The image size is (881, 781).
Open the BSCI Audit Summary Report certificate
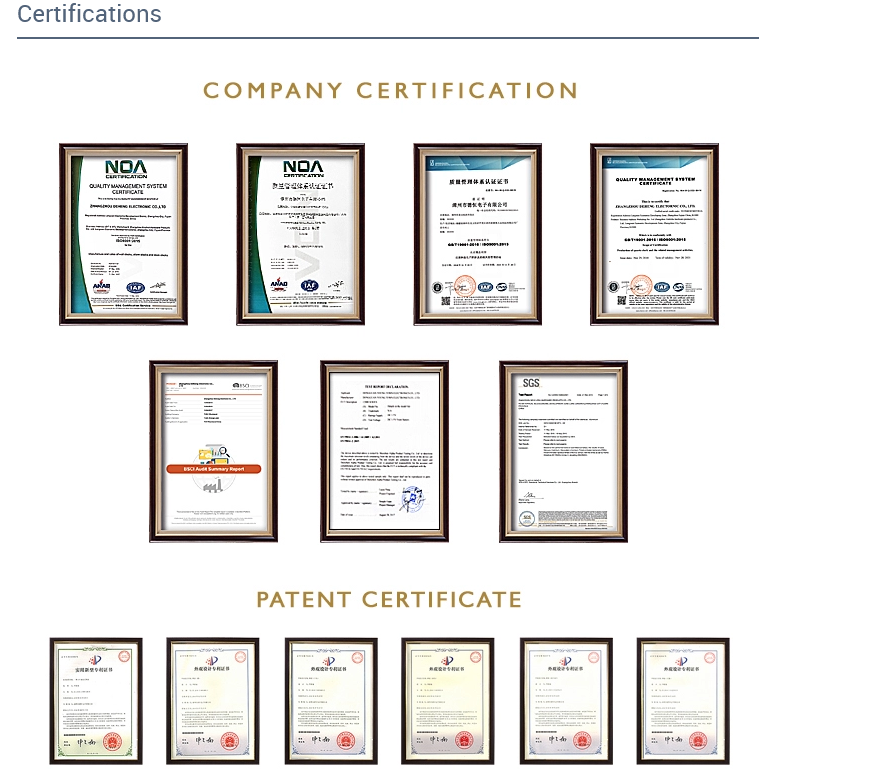213,451
